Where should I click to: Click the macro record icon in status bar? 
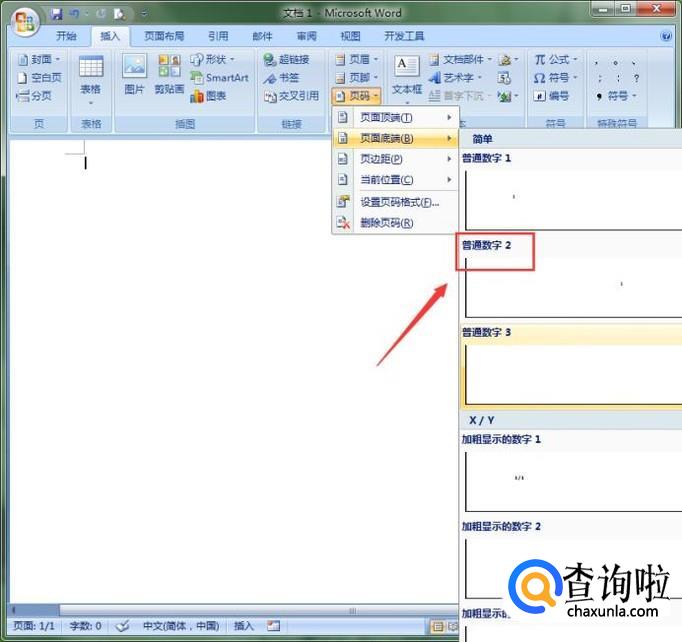[x=273, y=626]
